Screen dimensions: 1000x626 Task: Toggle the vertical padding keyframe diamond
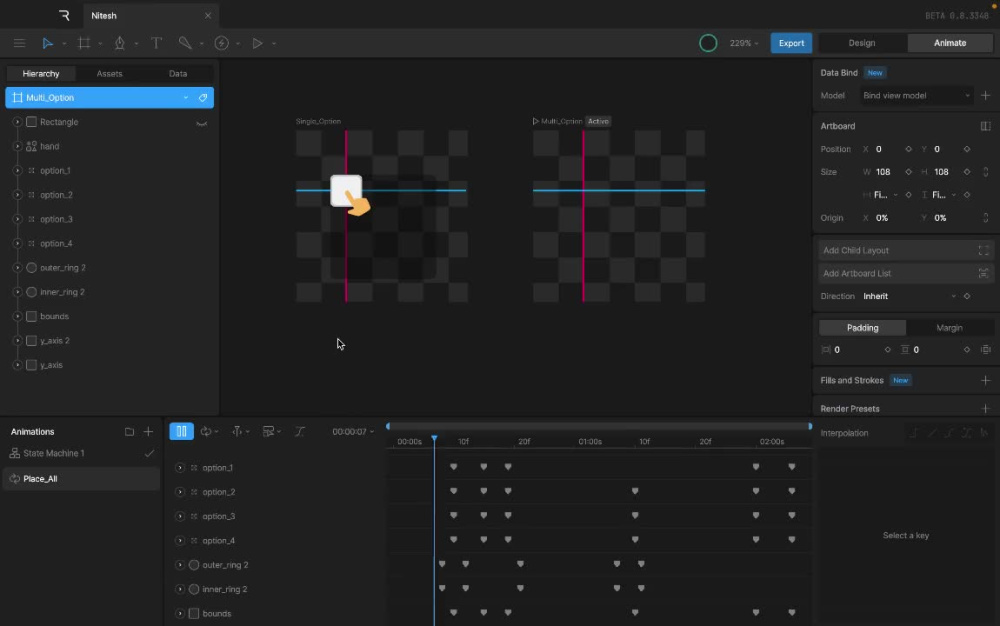tap(967, 350)
